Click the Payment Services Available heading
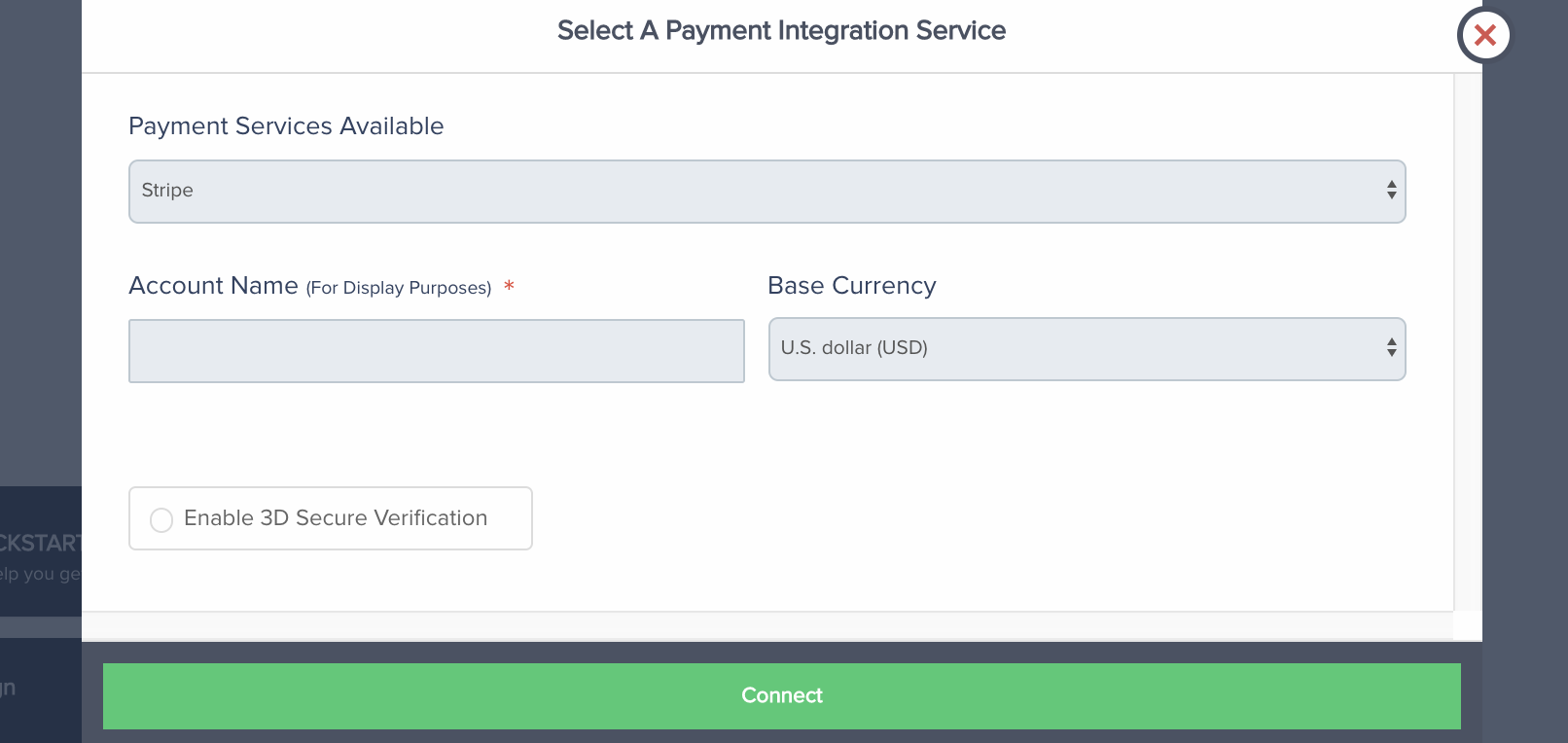The height and width of the screenshot is (743, 1568). tap(286, 126)
